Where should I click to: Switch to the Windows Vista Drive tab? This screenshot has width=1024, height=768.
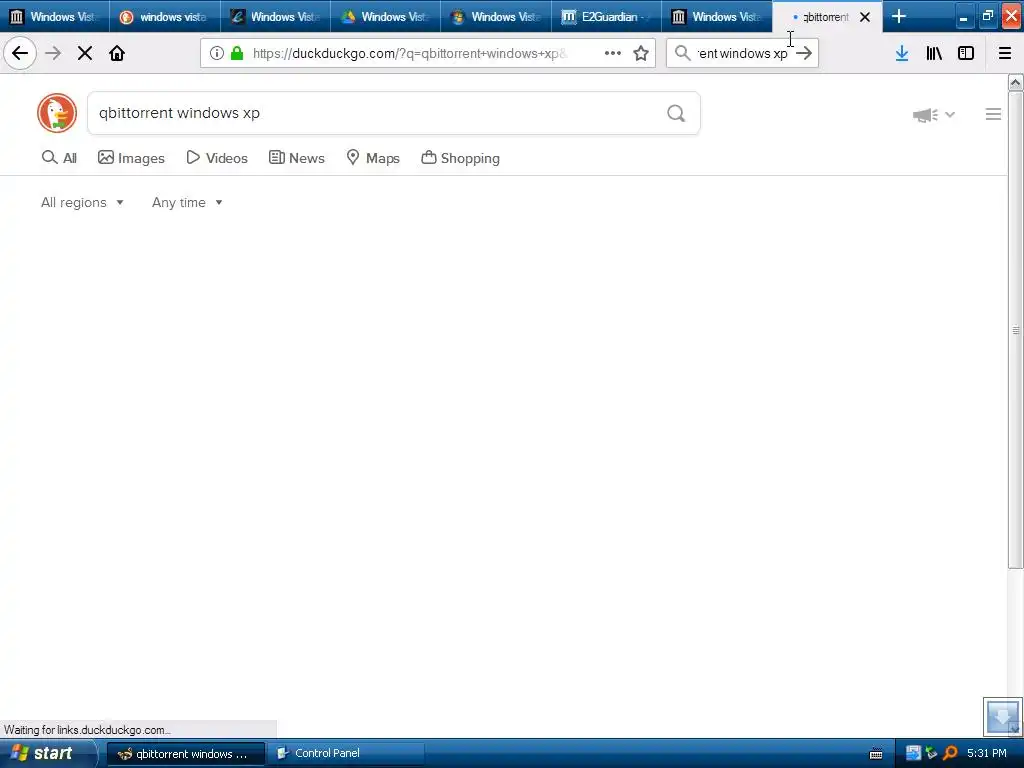pos(385,16)
